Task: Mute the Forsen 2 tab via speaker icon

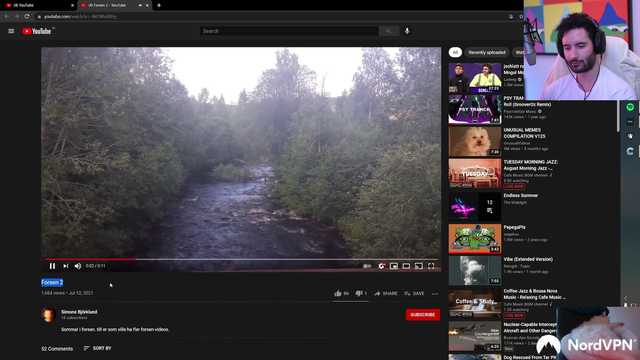Action: coord(140,5)
